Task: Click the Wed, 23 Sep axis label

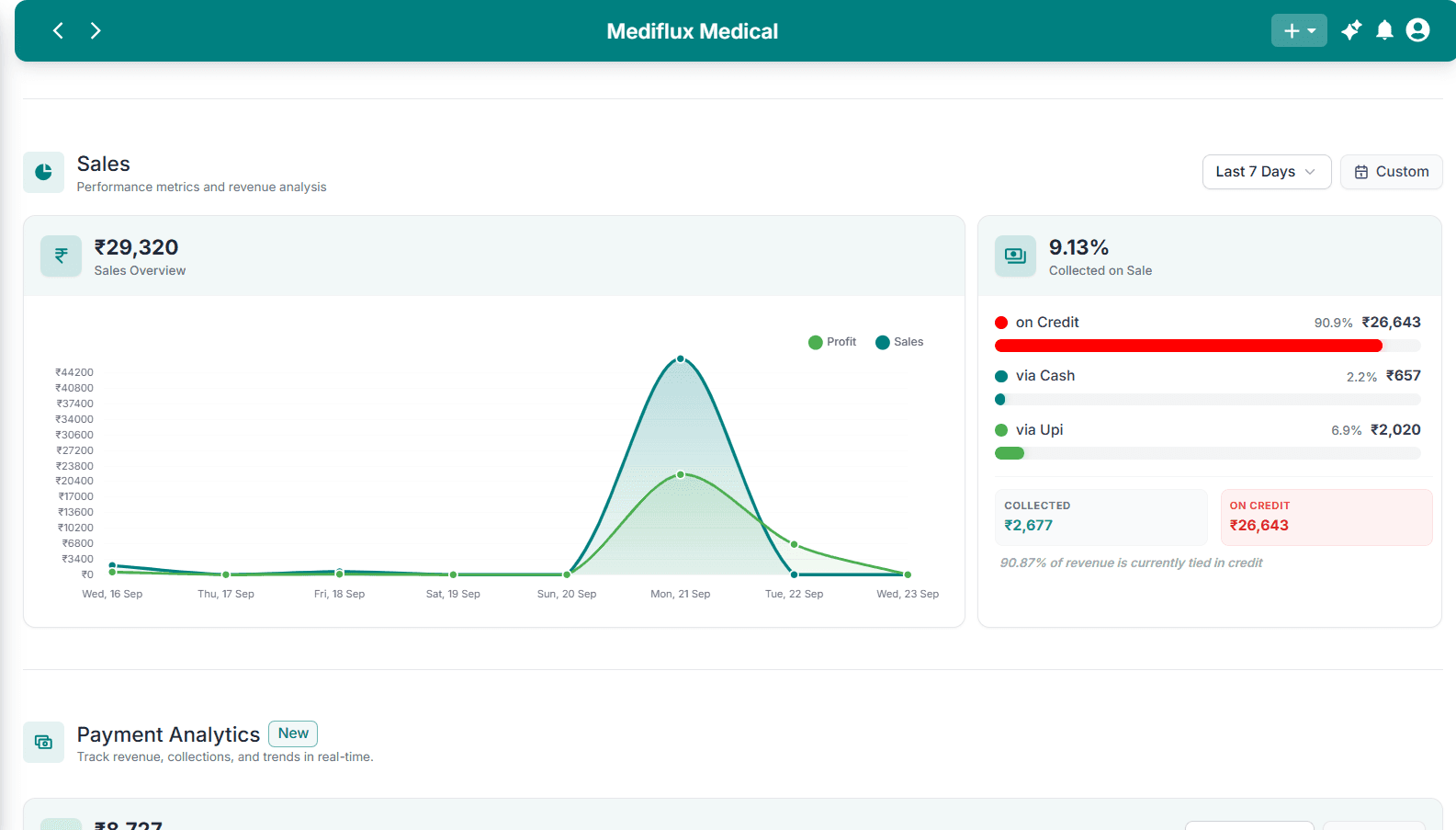Action: [908, 594]
